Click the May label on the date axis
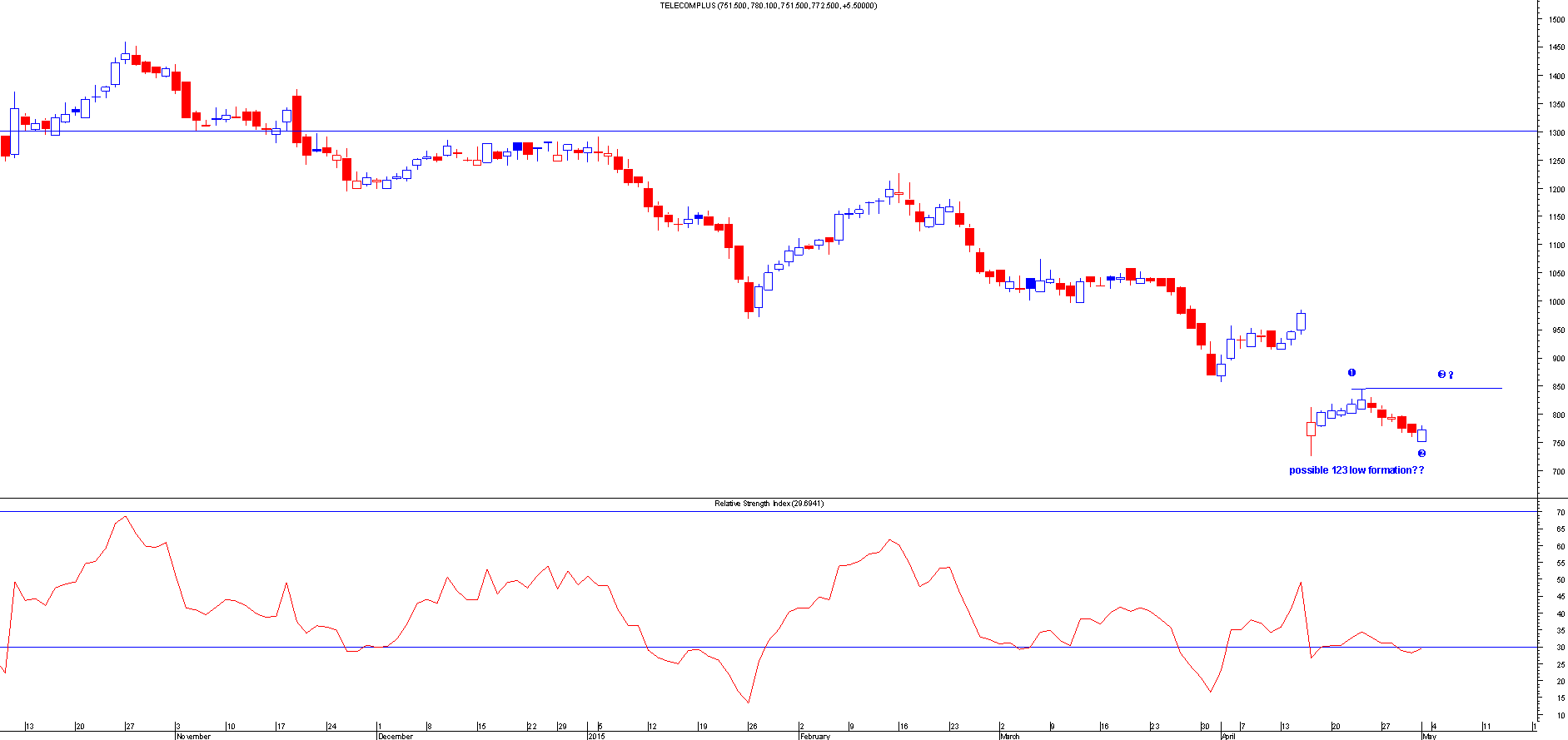Viewport: 1568px width, 740px height. [1429, 736]
